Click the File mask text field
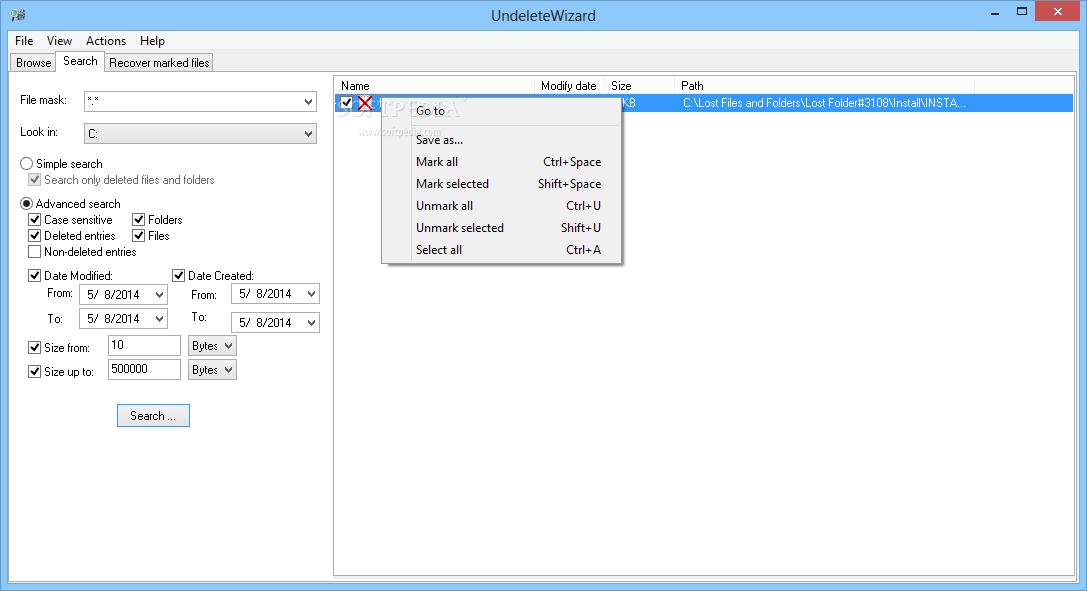Viewport: 1087px width, 591px height. click(193, 102)
